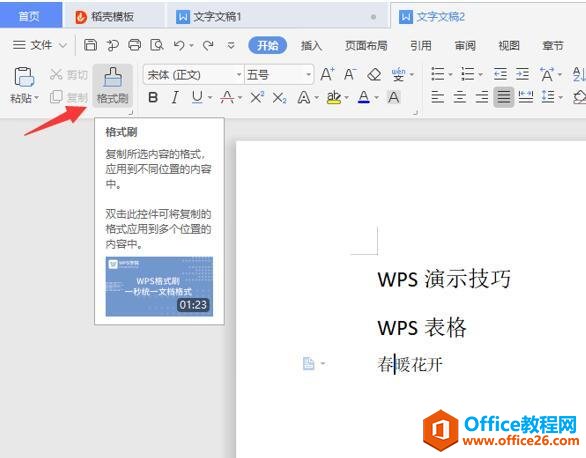Click the text line 'WPS 演示技巧'

pyautogui.click(x=444, y=279)
